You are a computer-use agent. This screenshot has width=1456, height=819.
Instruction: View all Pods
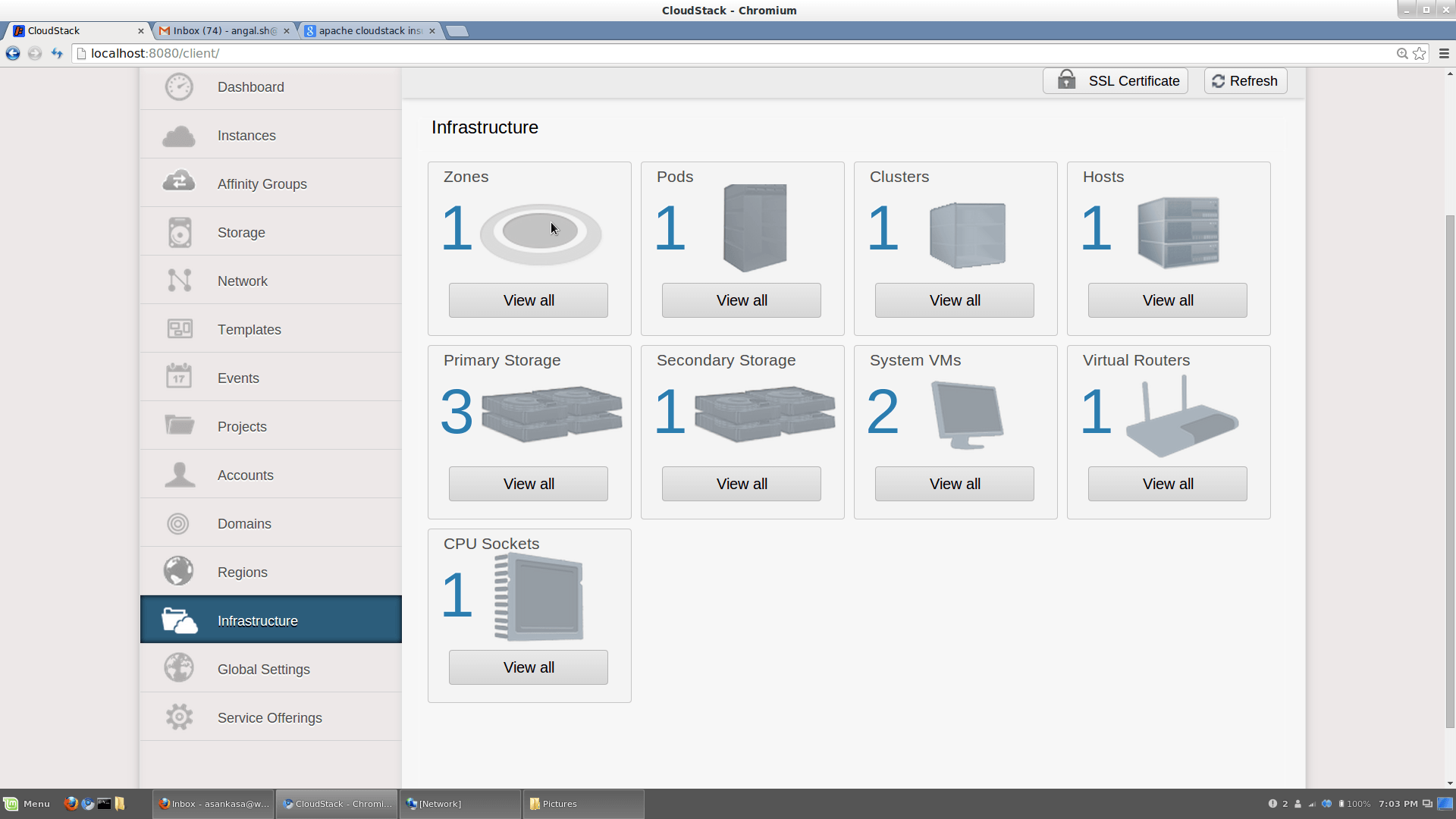click(x=742, y=300)
